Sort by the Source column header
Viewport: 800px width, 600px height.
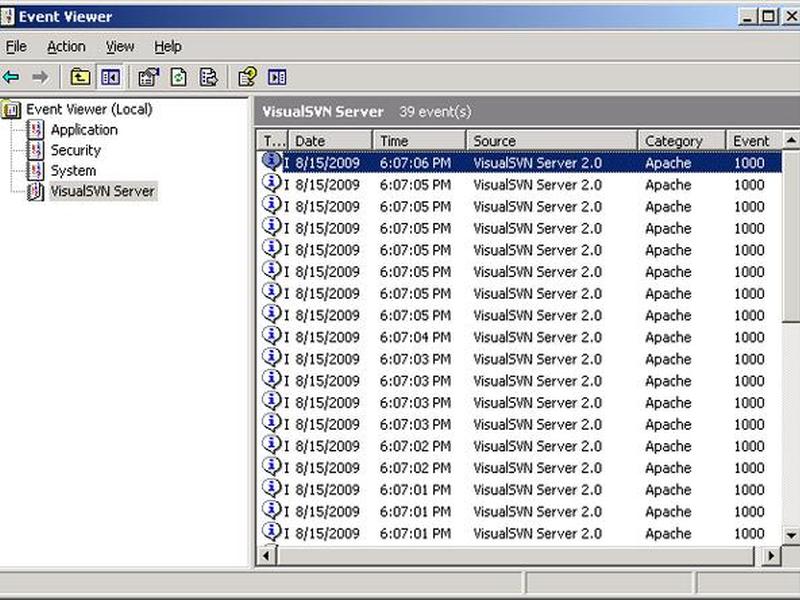coord(552,140)
